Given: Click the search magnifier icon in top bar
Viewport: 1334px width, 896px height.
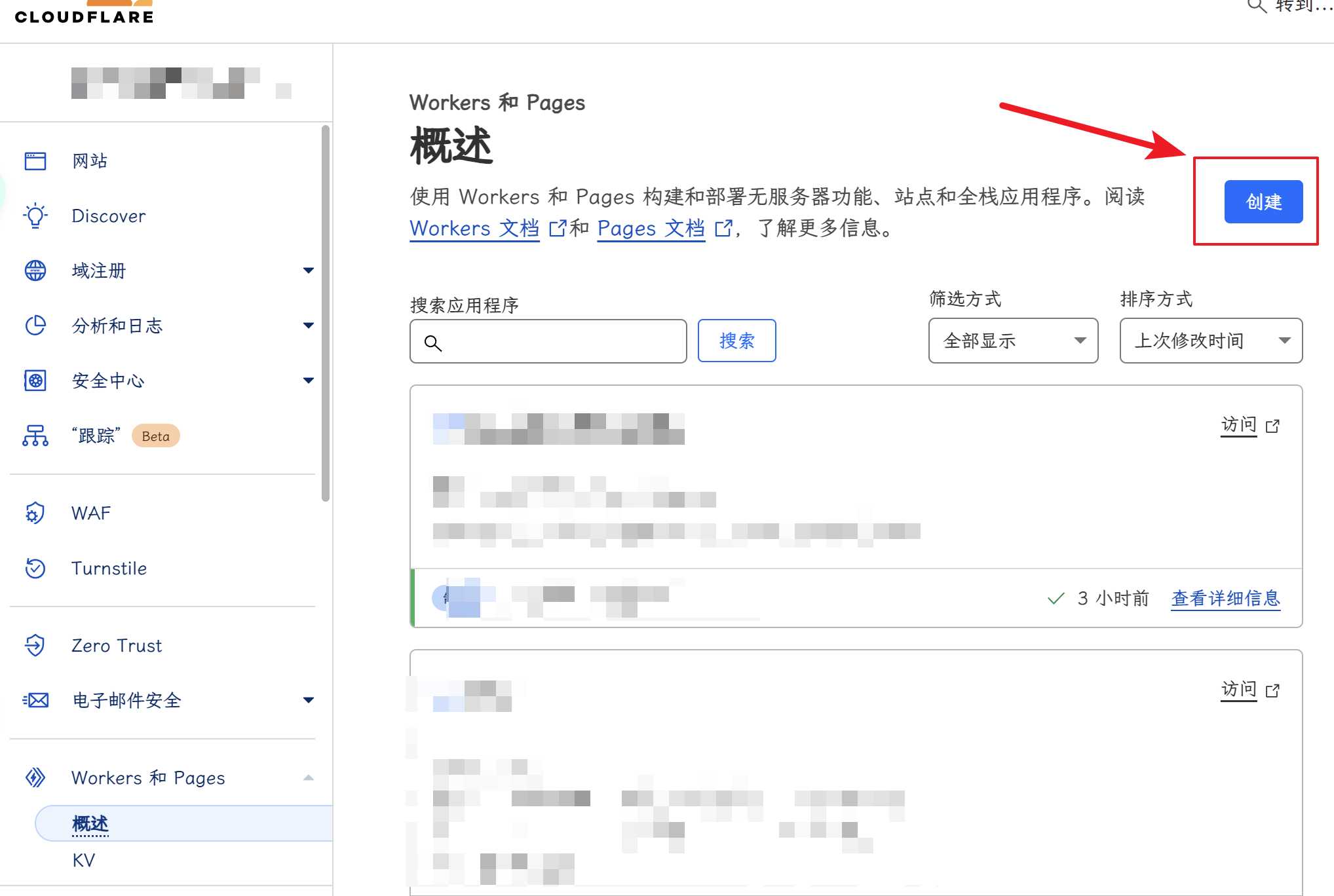Looking at the screenshot, I should [x=1256, y=7].
